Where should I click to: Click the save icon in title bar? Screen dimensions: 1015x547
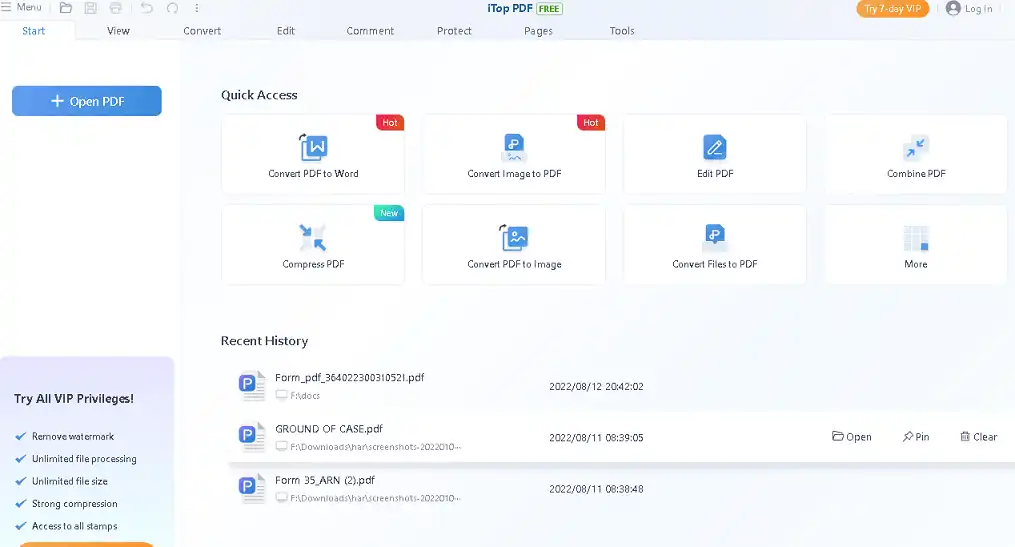click(x=91, y=8)
